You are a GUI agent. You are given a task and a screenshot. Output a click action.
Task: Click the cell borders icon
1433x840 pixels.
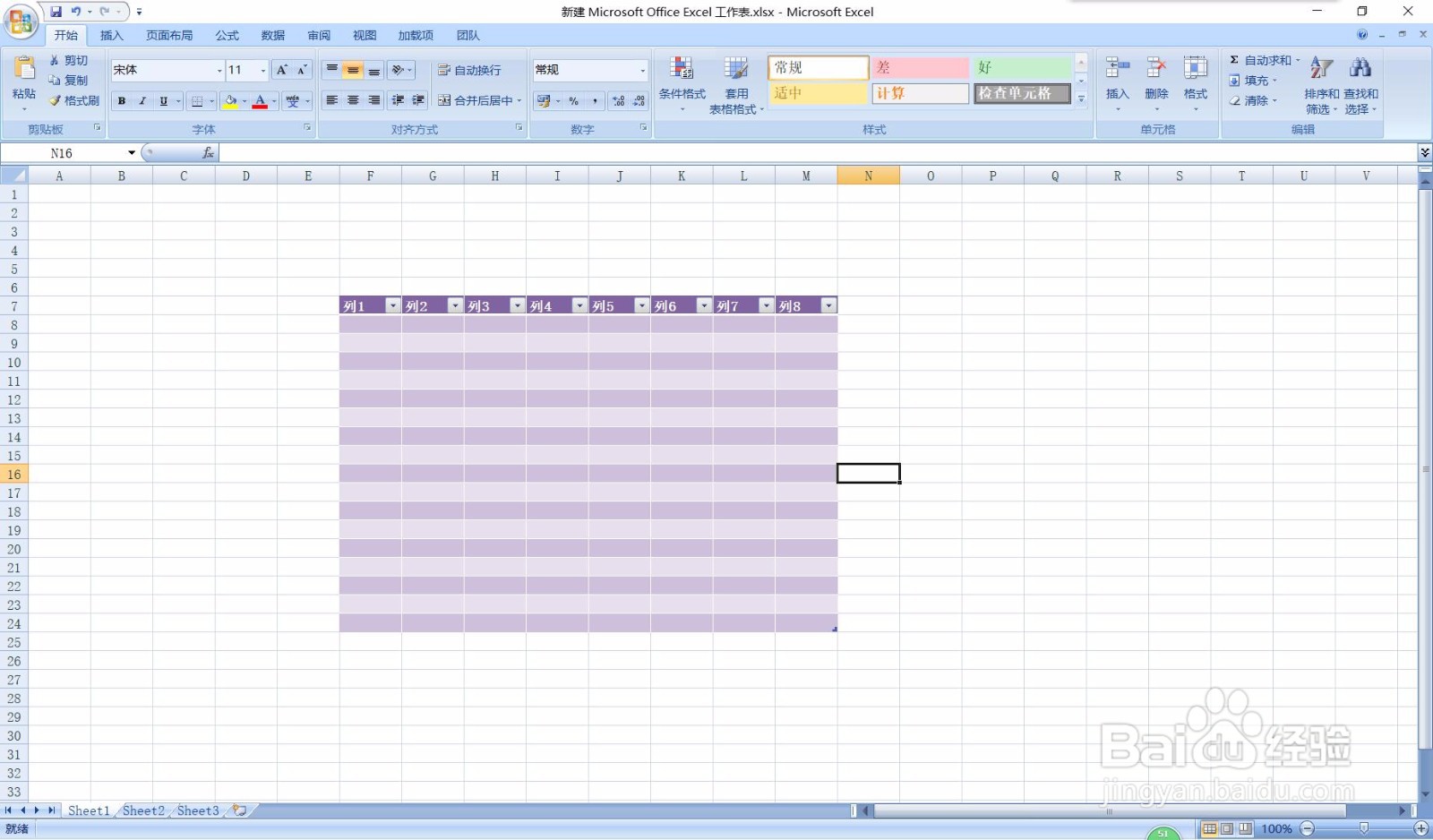click(197, 101)
